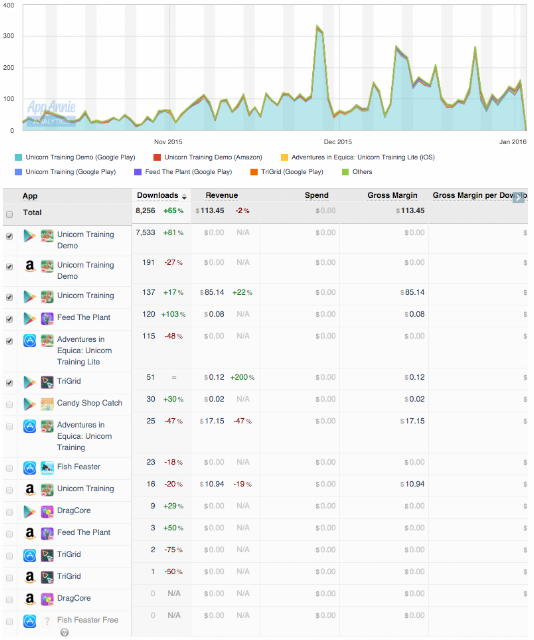This screenshot has width=534, height=640.
Task: Open Candy Shop Catch app thumbnail
Action: coord(47,404)
